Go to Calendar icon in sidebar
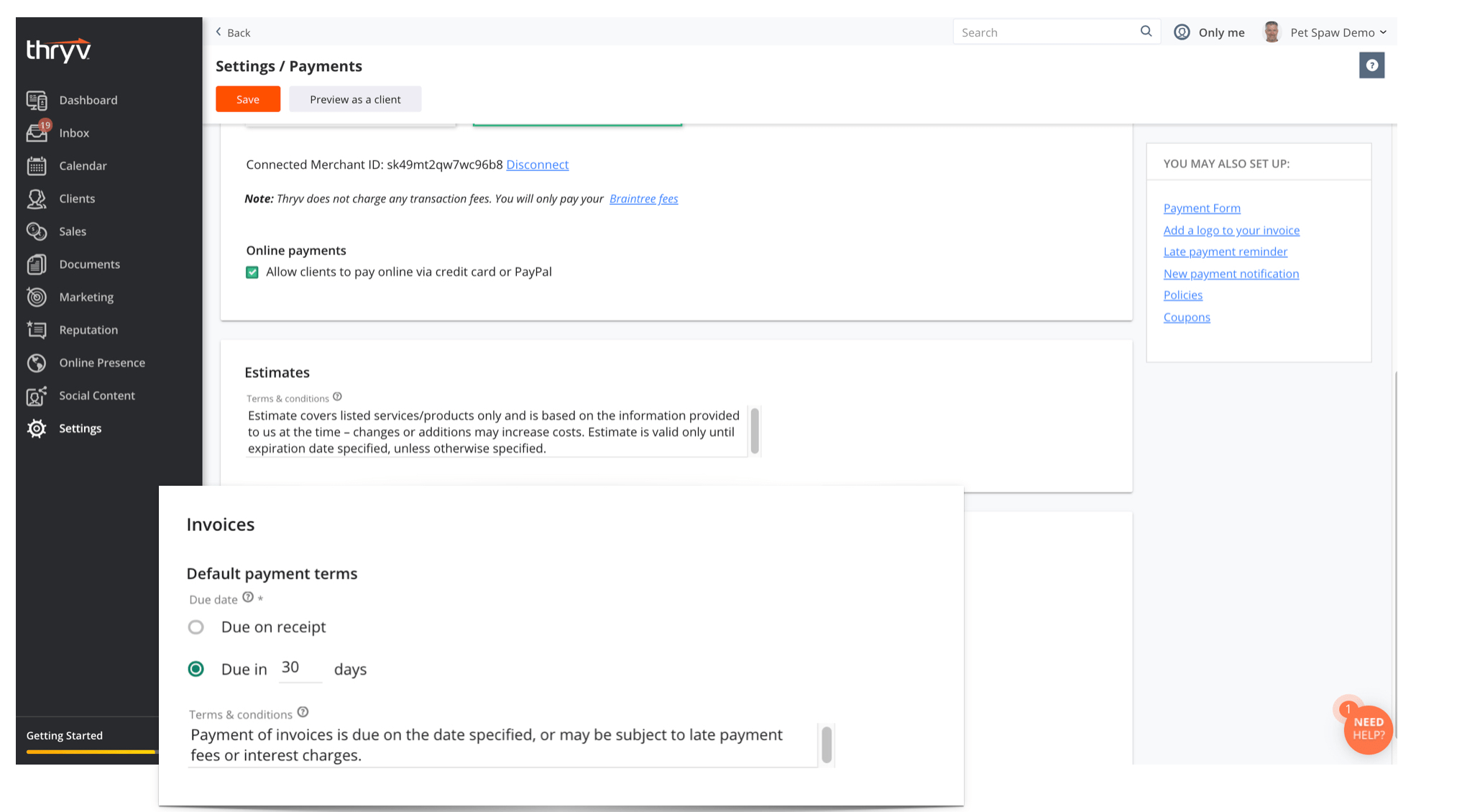 [x=37, y=166]
